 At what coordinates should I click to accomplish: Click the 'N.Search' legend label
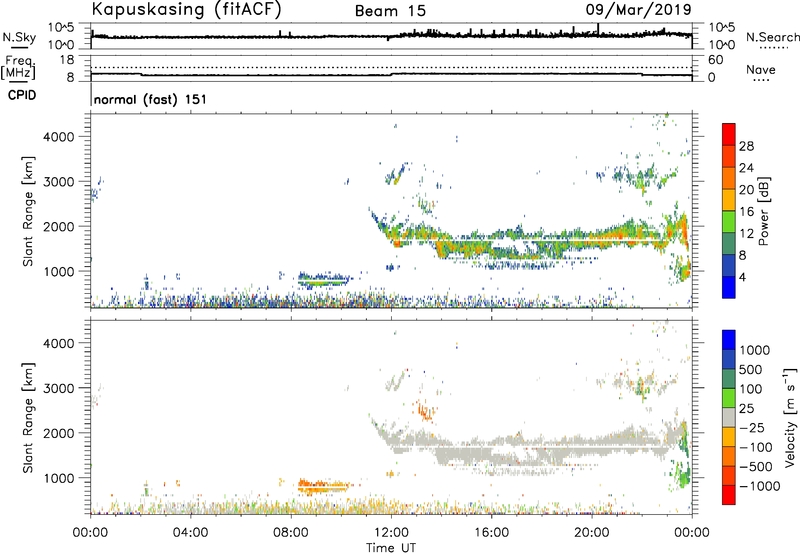[772, 37]
